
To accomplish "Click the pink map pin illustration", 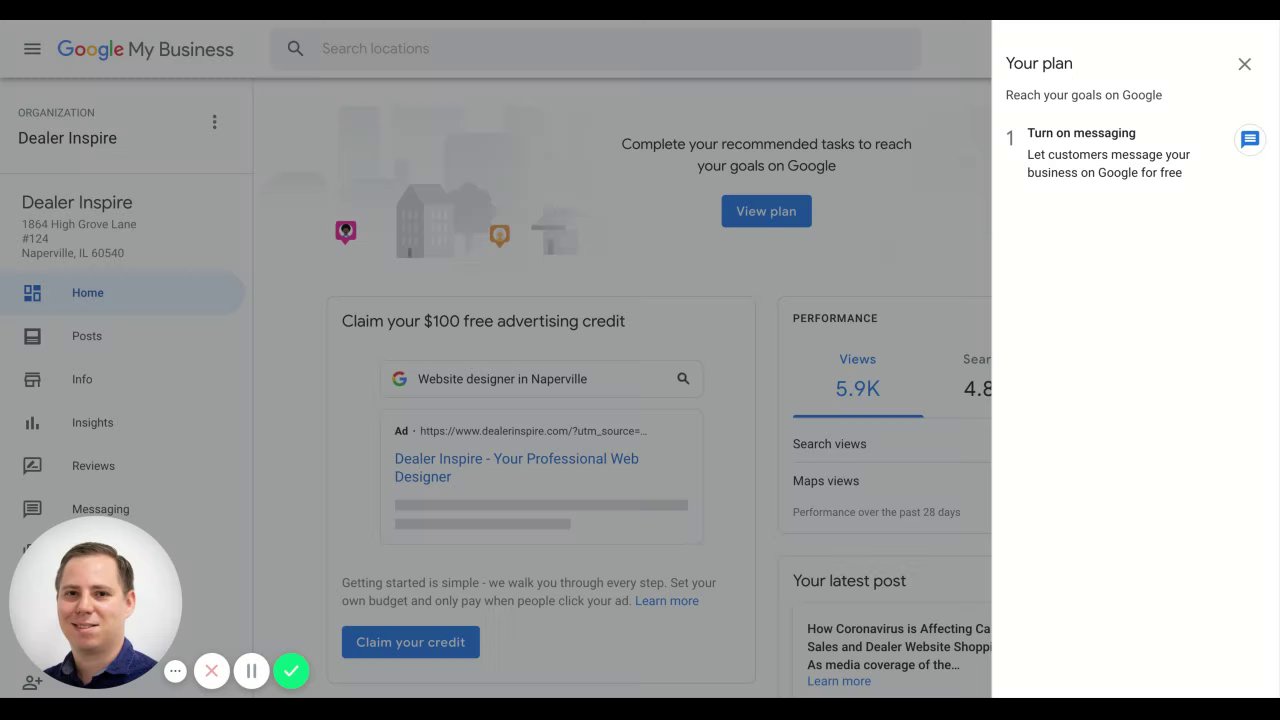I will (346, 233).
